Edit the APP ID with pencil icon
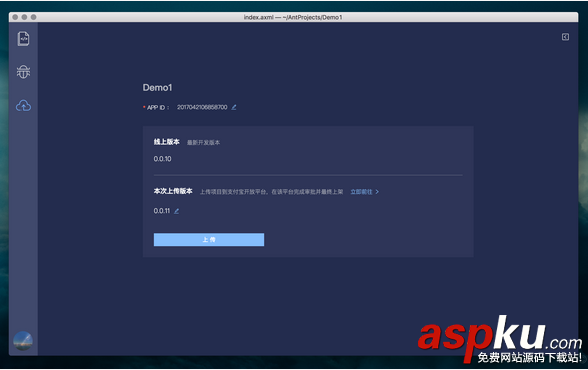The image size is (588, 370). point(234,107)
